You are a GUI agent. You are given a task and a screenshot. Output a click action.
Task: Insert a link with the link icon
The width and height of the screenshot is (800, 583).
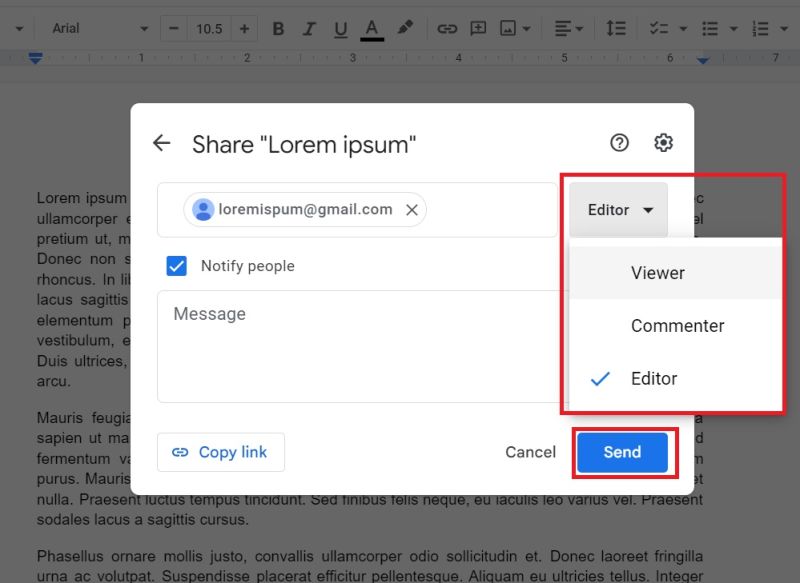point(447,28)
